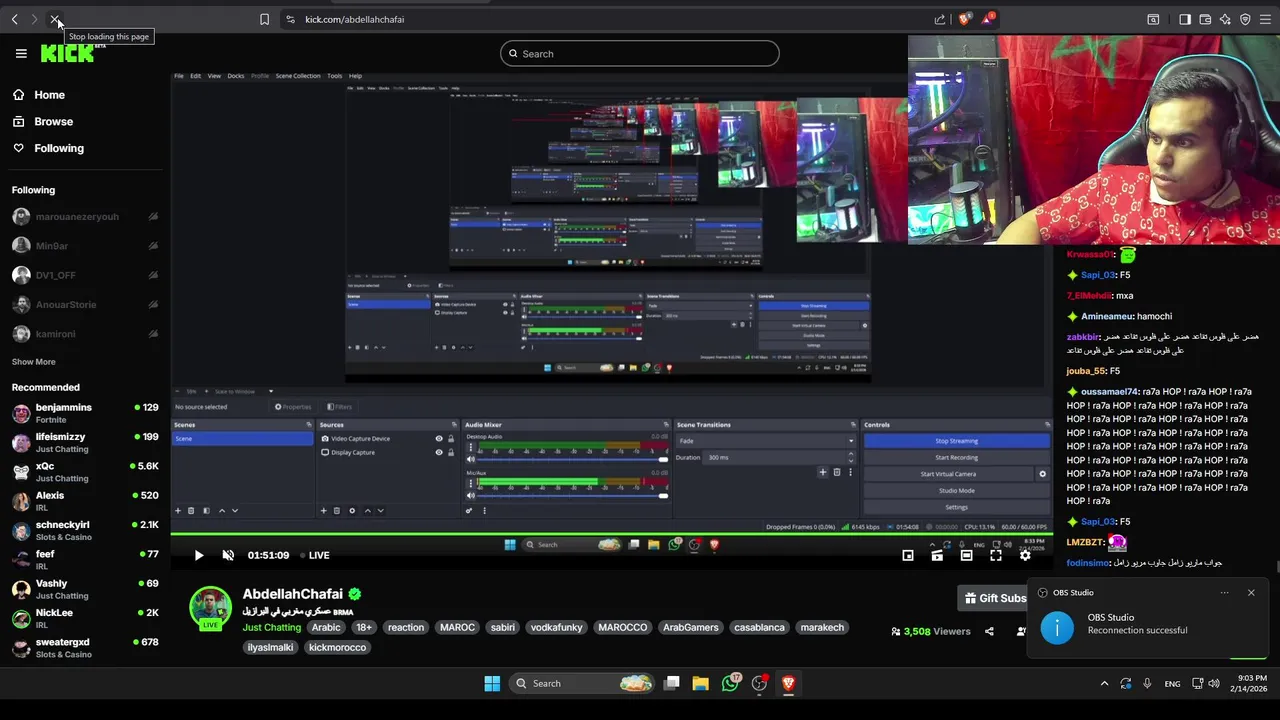
Task: Go back with the browser back arrow
Action: coord(14,19)
